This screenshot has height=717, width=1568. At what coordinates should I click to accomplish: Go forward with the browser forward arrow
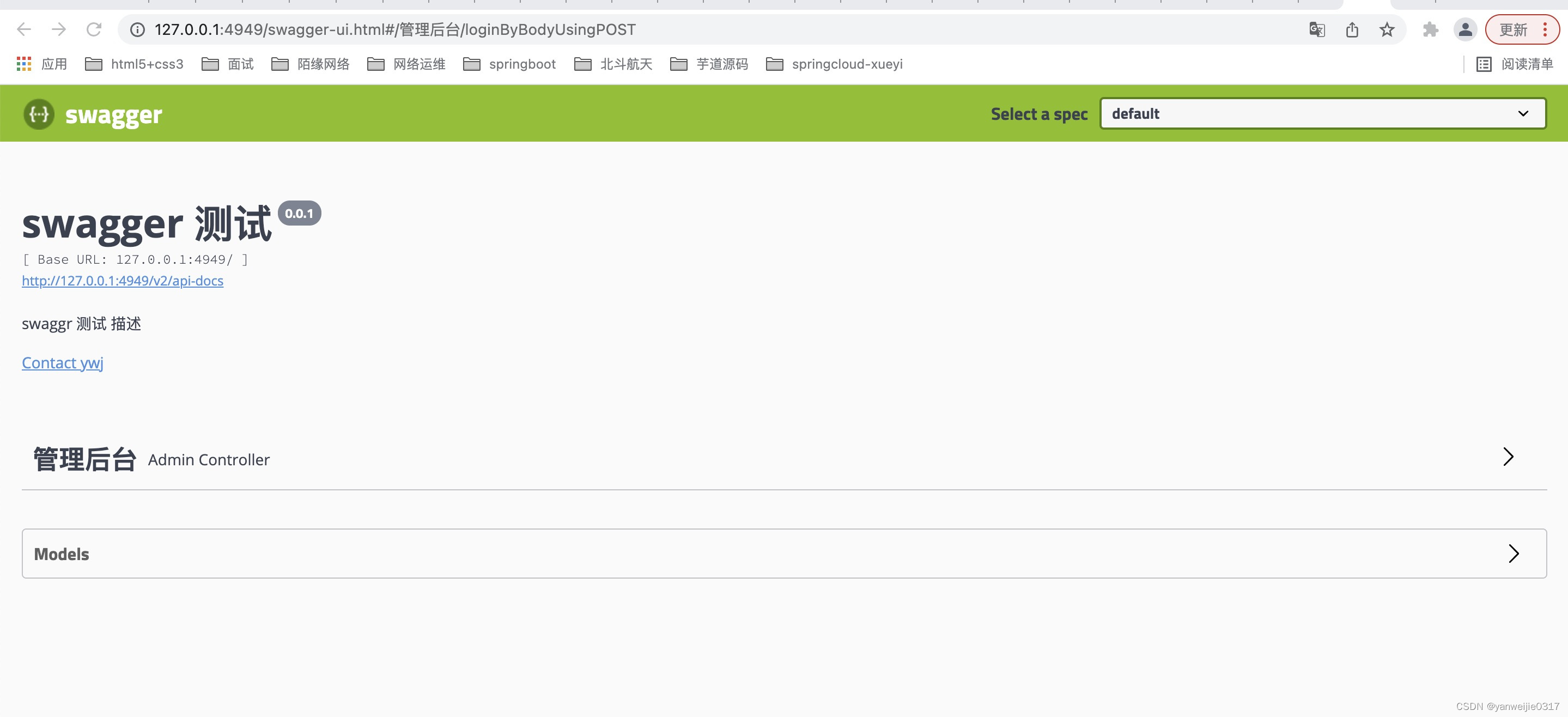pos(59,29)
